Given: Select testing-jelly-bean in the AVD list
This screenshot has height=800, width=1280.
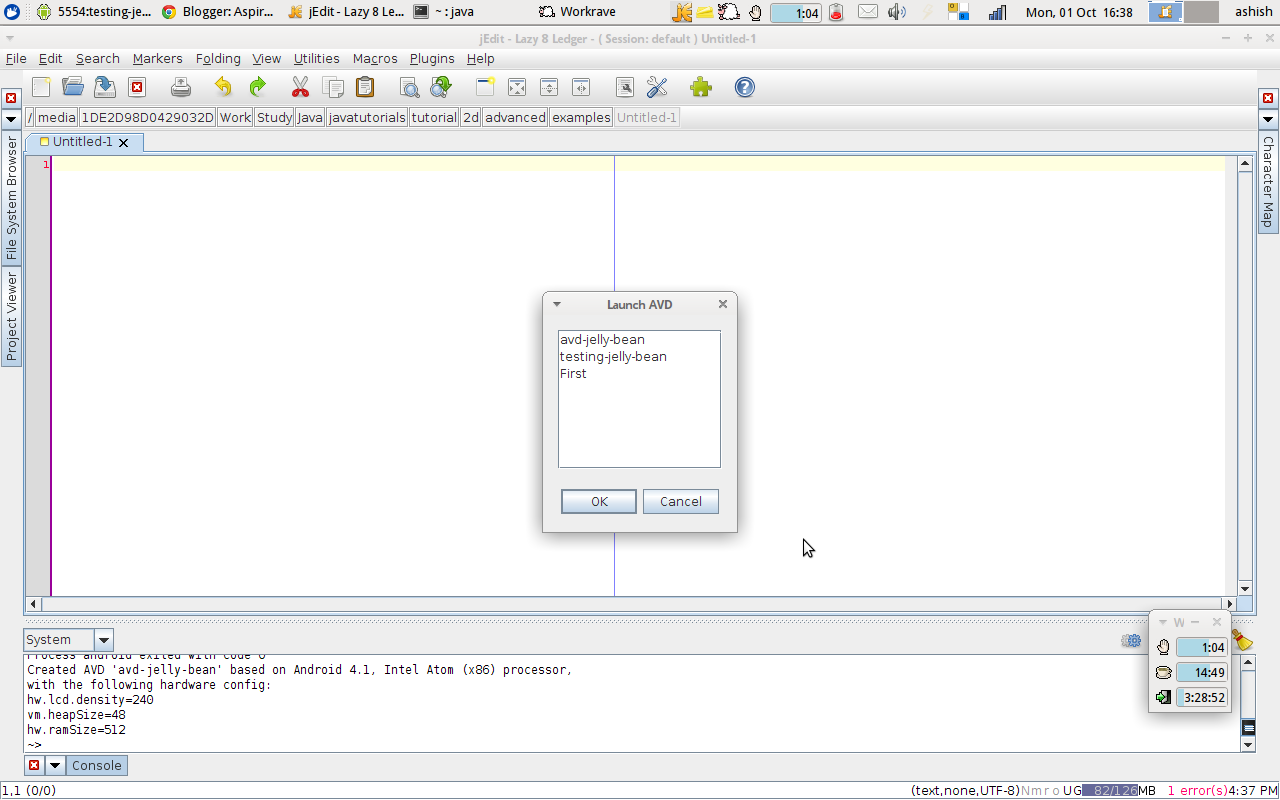Looking at the screenshot, I should click(x=613, y=356).
